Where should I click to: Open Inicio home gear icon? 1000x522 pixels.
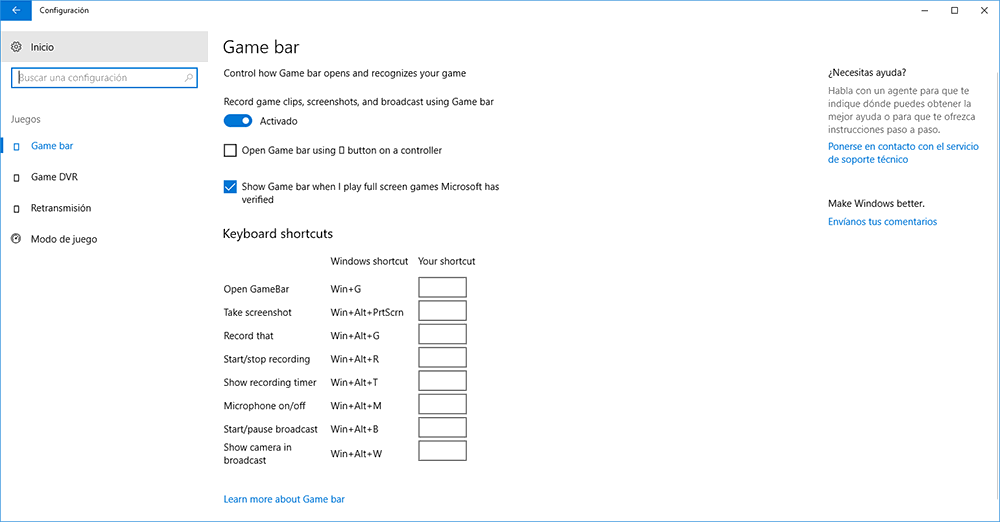click(x=17, y=47)
